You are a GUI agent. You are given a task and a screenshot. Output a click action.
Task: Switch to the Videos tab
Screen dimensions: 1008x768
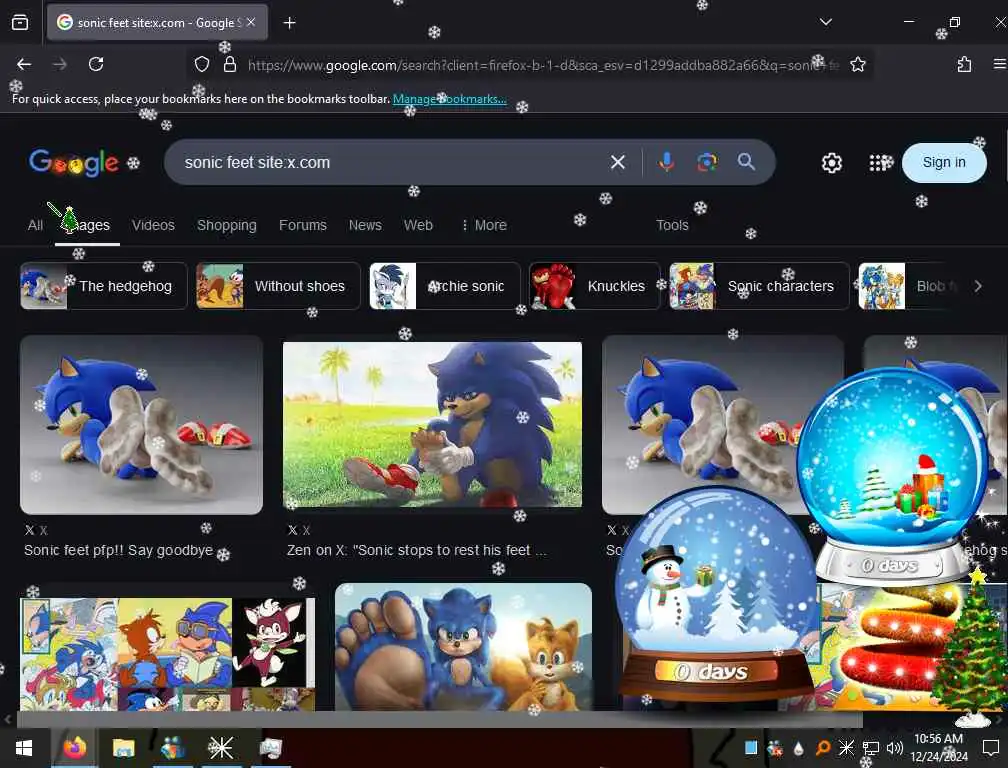(x=153, y=225)
